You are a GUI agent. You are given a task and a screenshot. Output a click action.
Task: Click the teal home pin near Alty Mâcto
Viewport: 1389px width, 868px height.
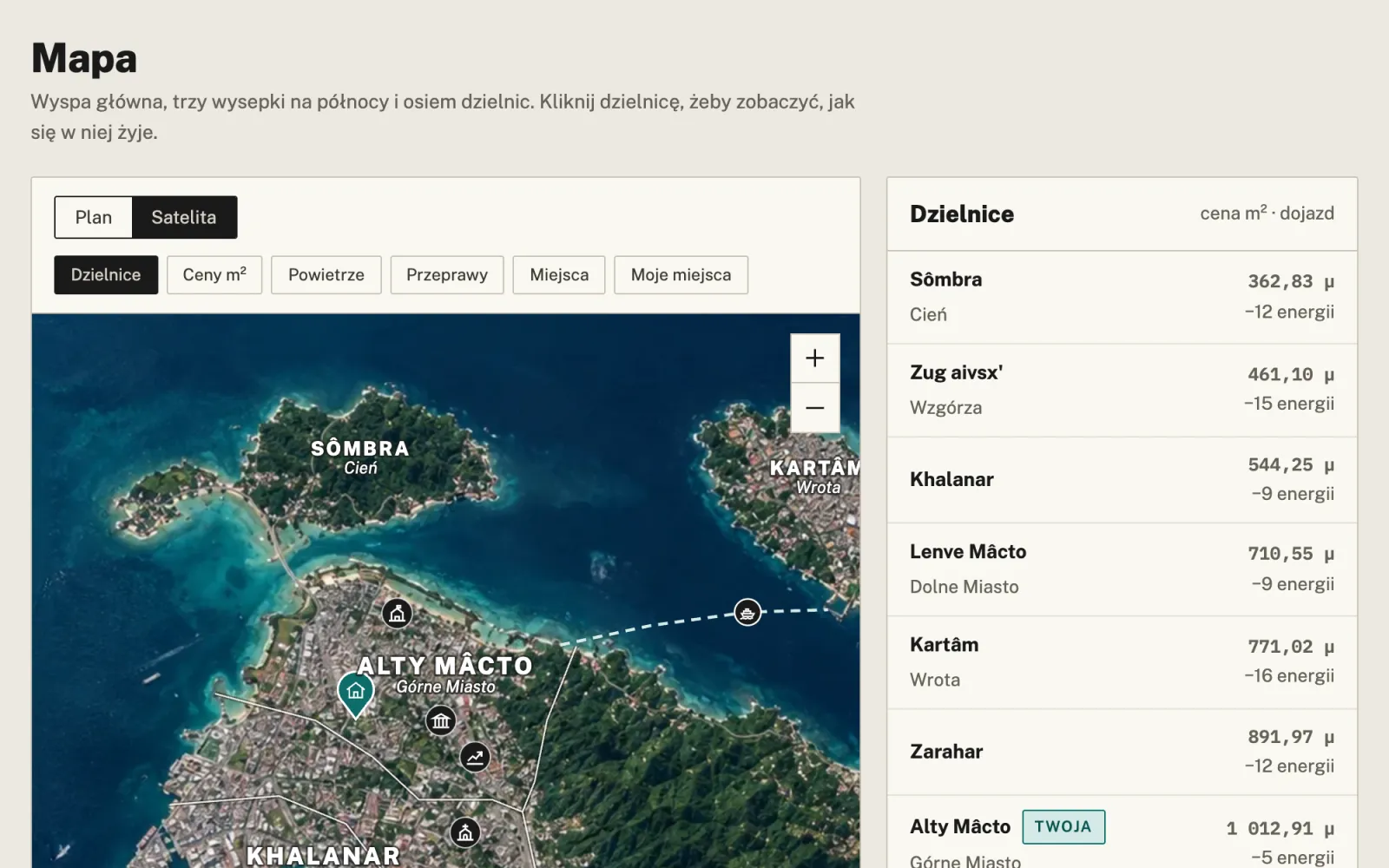355,694
